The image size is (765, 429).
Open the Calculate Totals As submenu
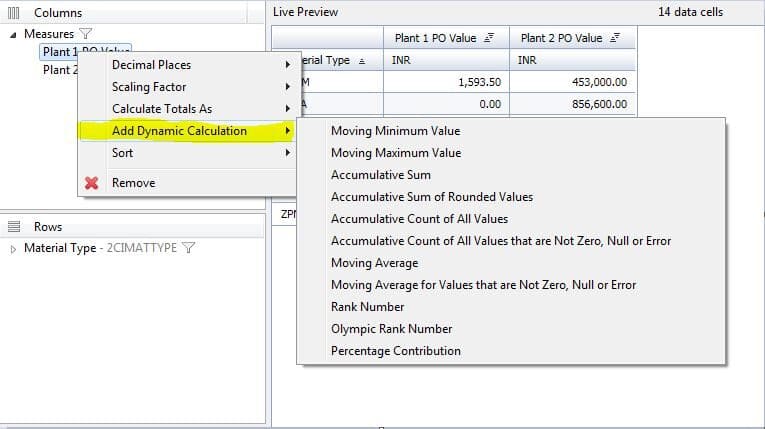161,109
